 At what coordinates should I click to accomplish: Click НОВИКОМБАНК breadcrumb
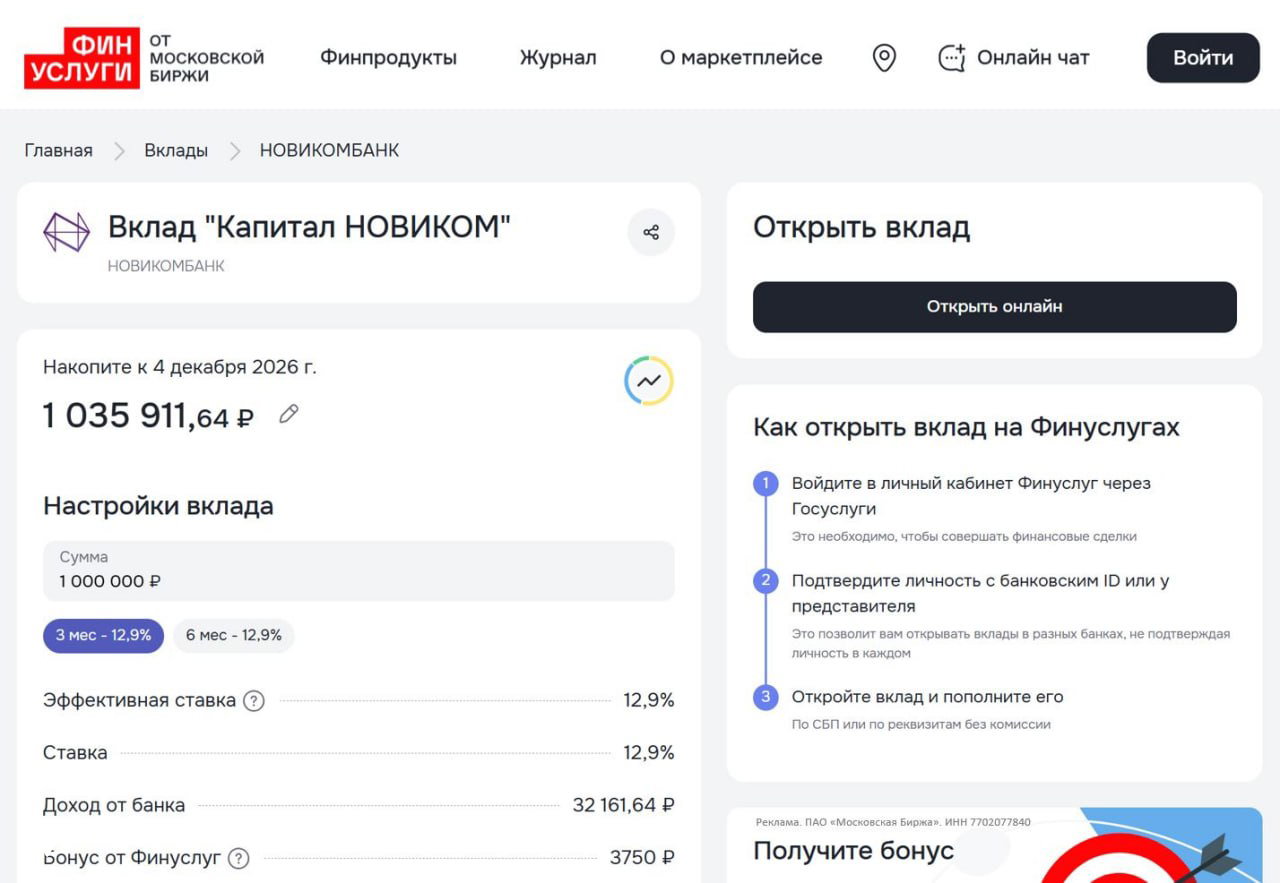tap(329, 151)
